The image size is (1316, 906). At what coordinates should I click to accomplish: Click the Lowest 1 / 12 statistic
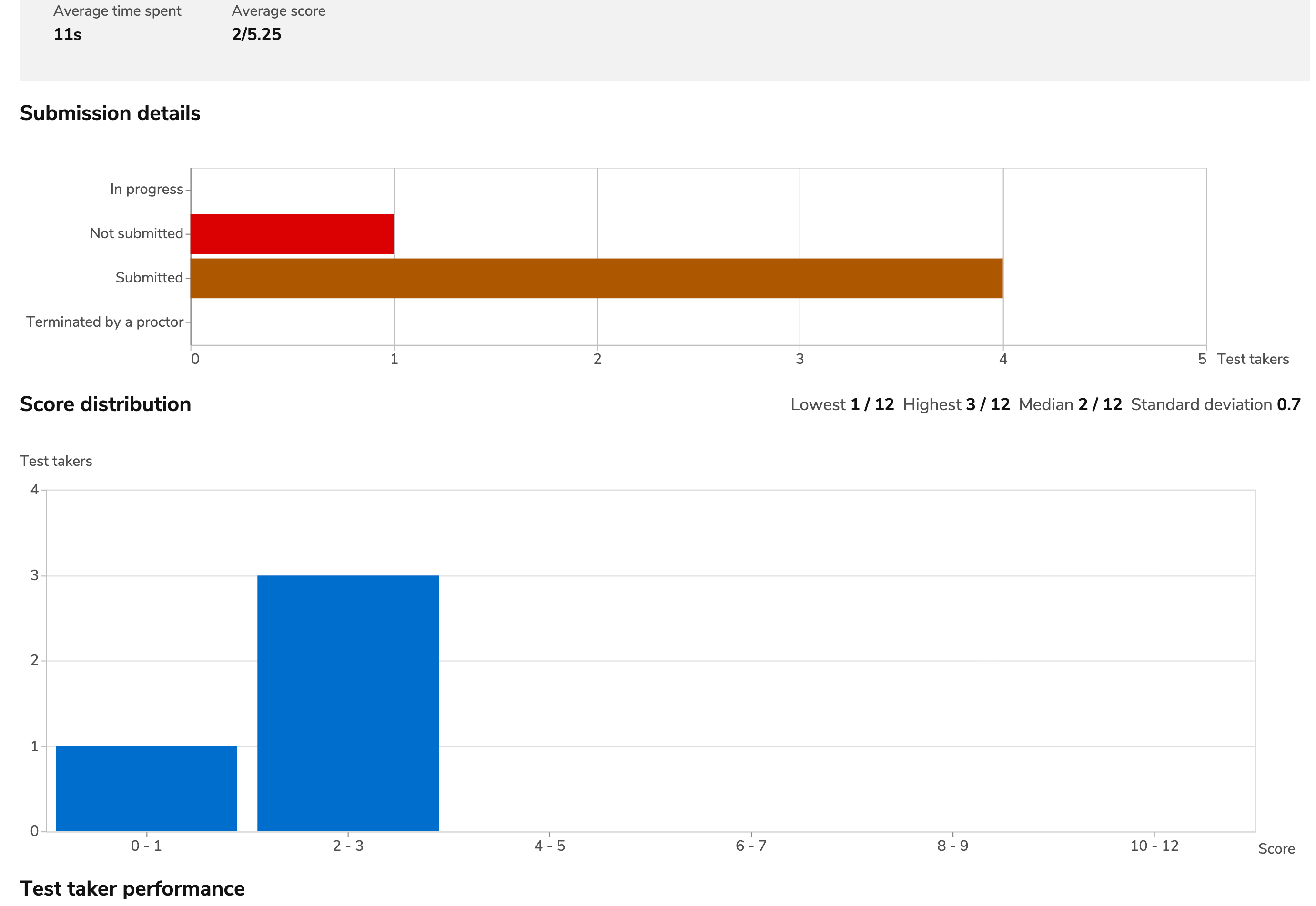point(842,405)
